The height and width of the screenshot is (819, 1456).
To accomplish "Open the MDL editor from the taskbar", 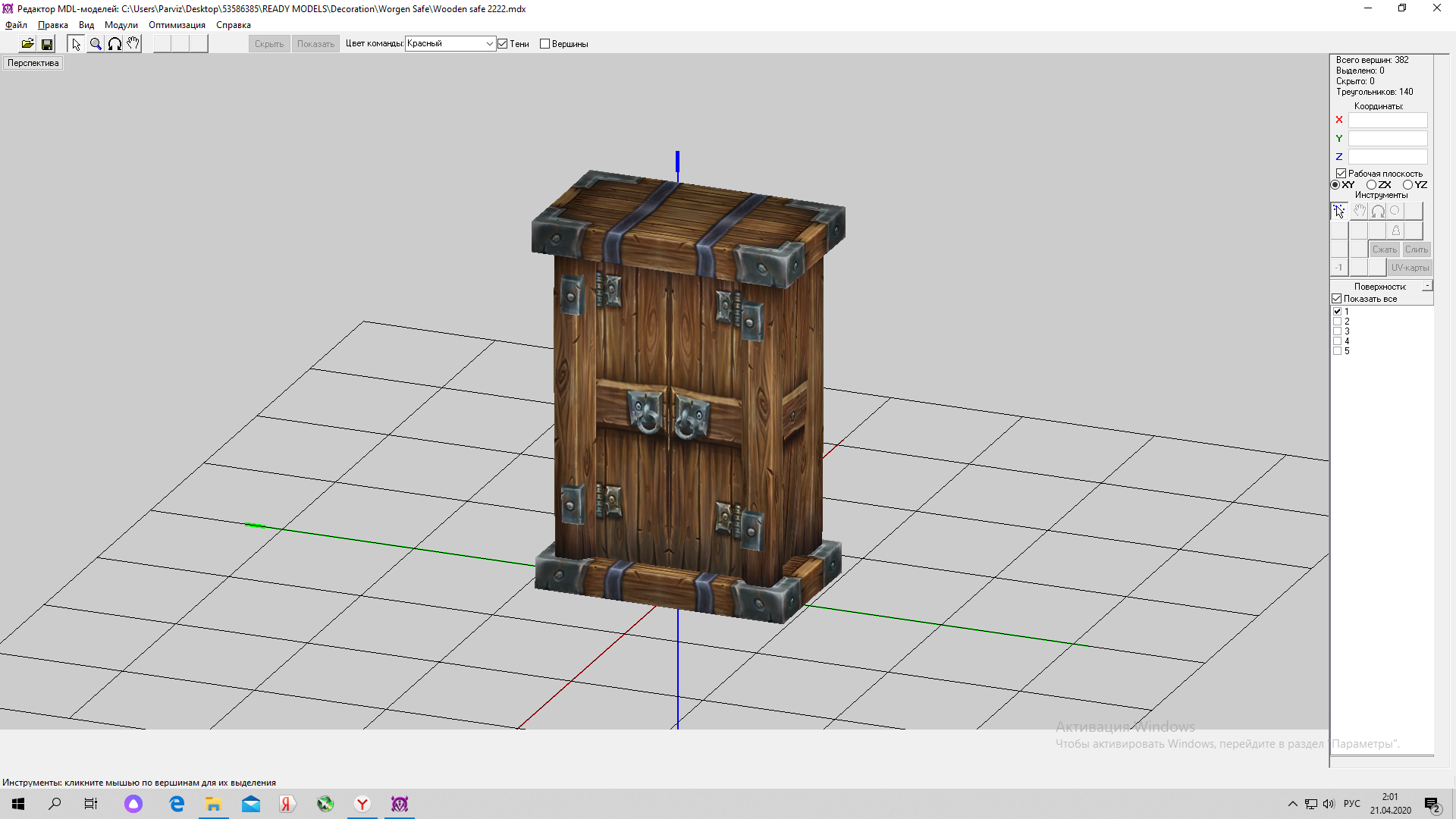I will pyautogui.click(x=400, y=804).
